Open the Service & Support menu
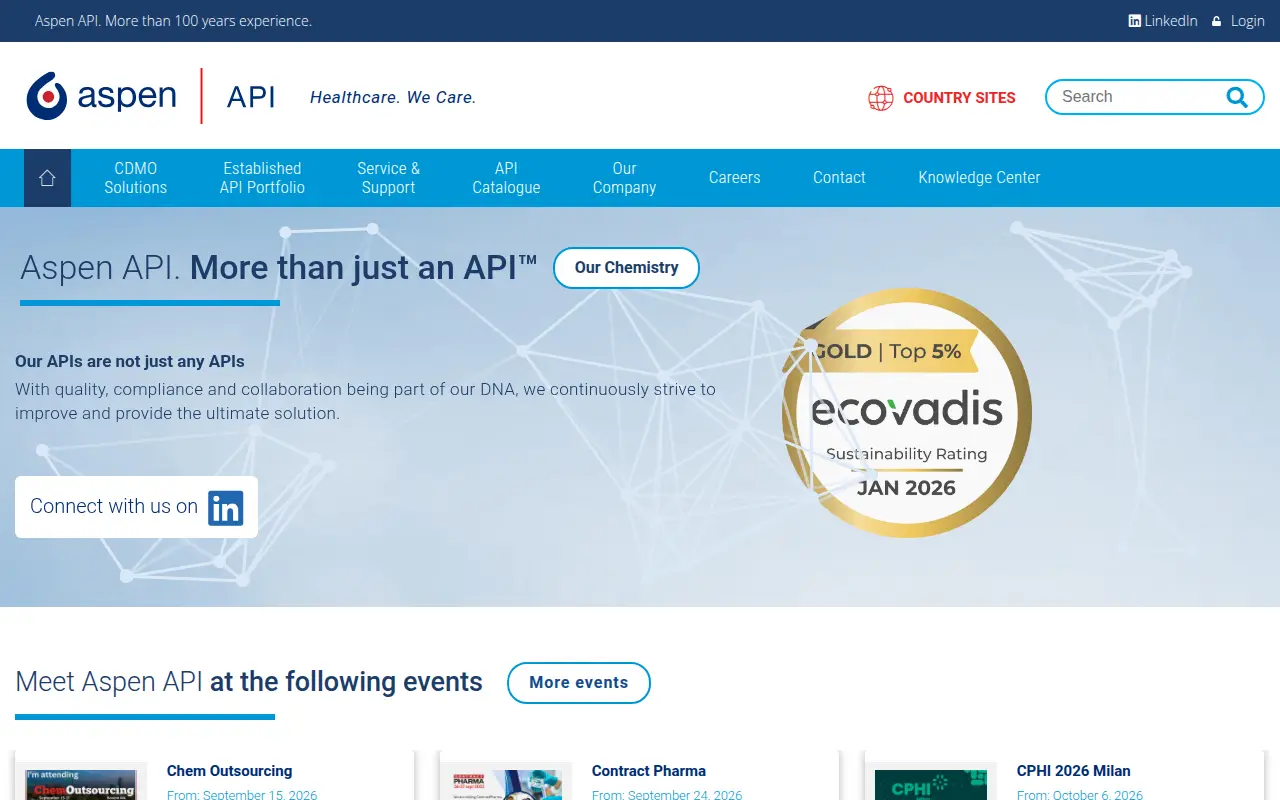 [388, 178]
